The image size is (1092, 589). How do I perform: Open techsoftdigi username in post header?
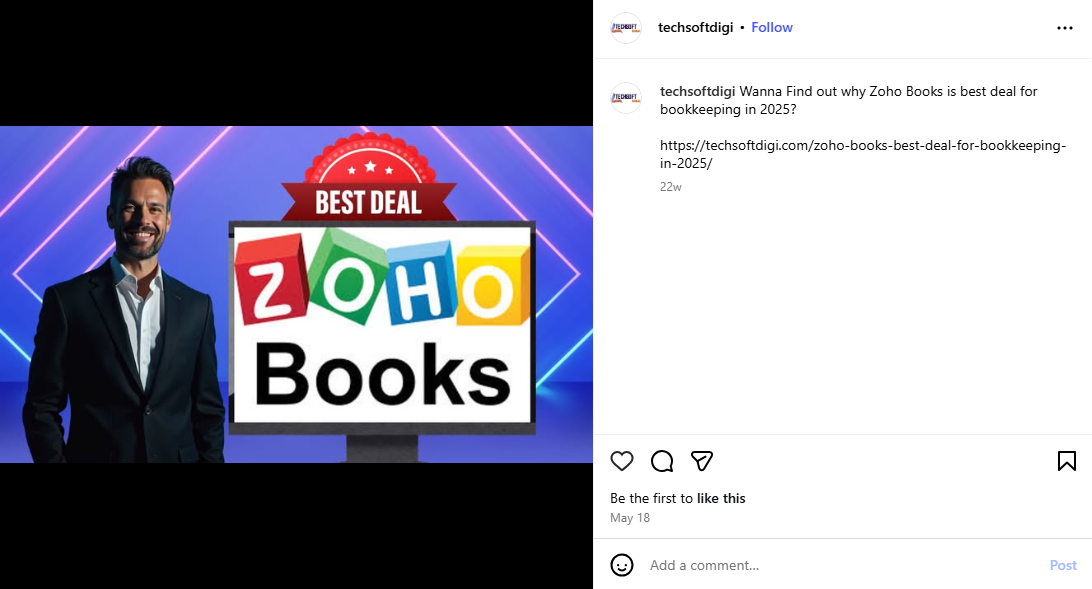[x=695, y=27]
